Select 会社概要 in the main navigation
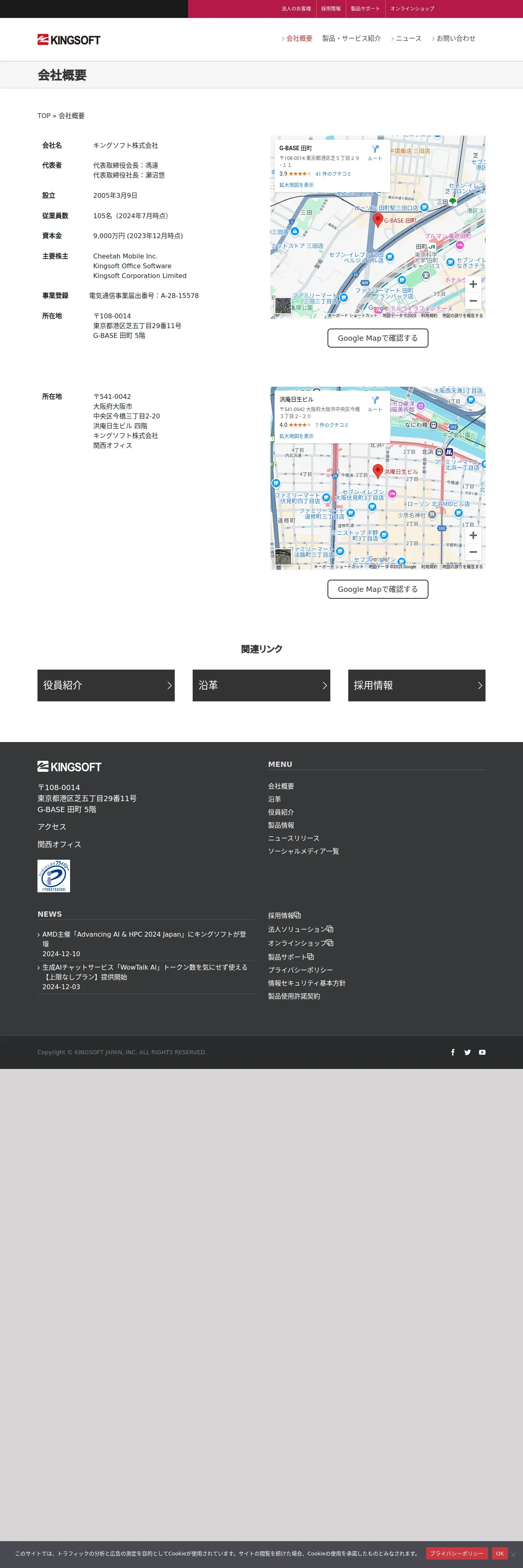This screenshot has width=523, height=1568. (x=299, y=38)
